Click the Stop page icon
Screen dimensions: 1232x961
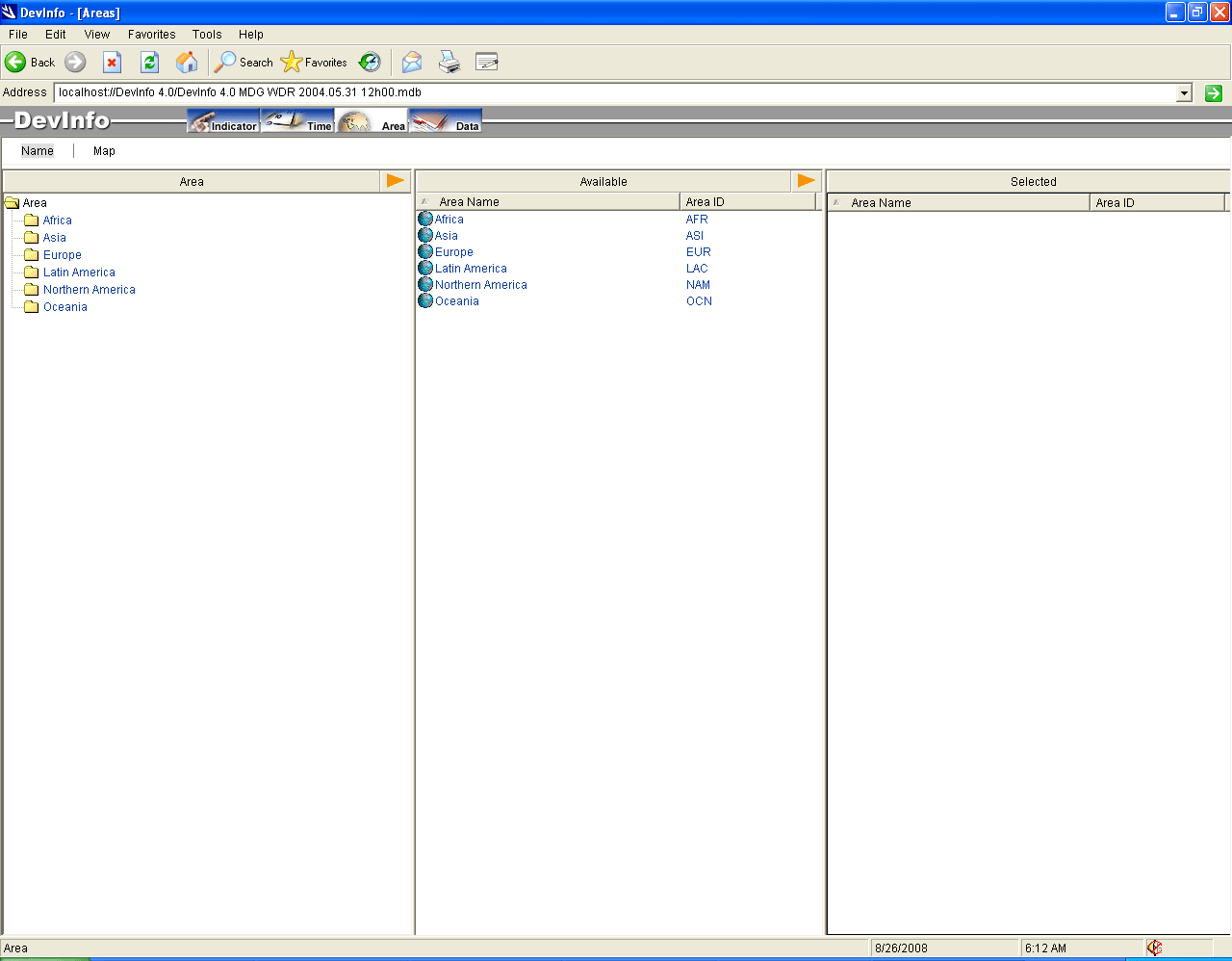click(x=112, y=63)
